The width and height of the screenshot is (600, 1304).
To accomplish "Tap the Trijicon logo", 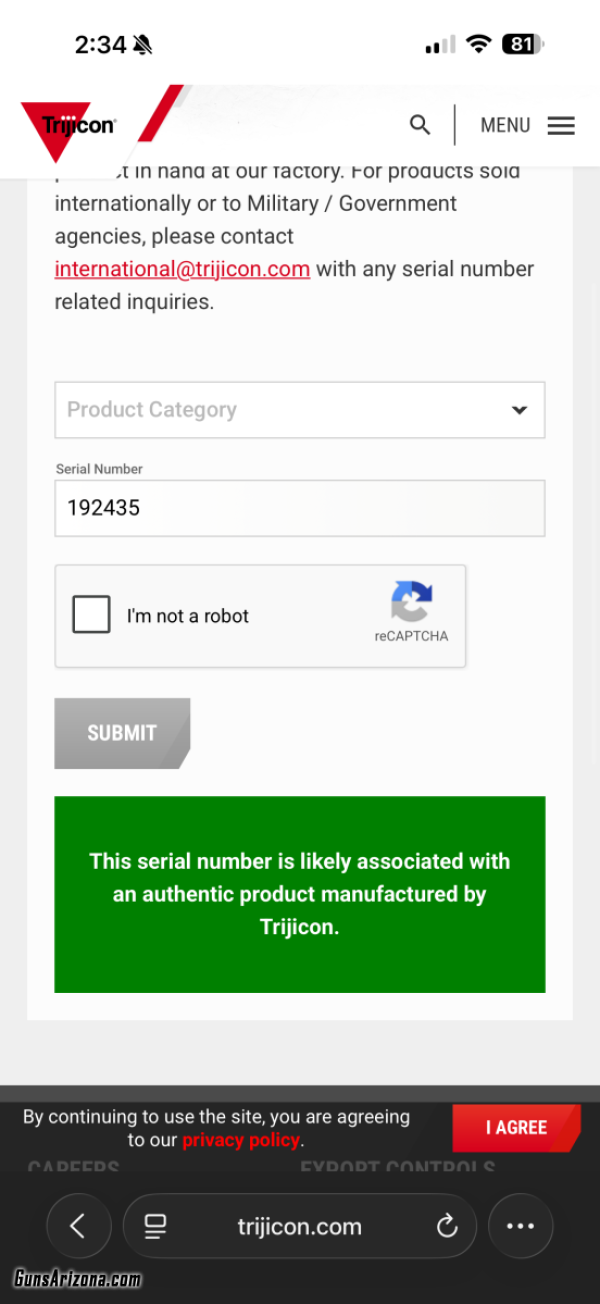I will pyautogui.click(x=69, y=130).
